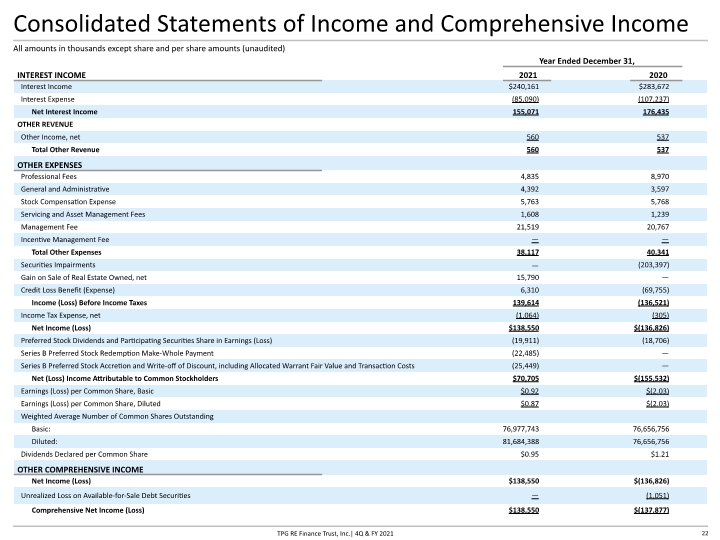Viewport: 720px width, 540px height.
Task: Click the 2021 Interest Income value $240,161
Action: [x=523, y=86]
